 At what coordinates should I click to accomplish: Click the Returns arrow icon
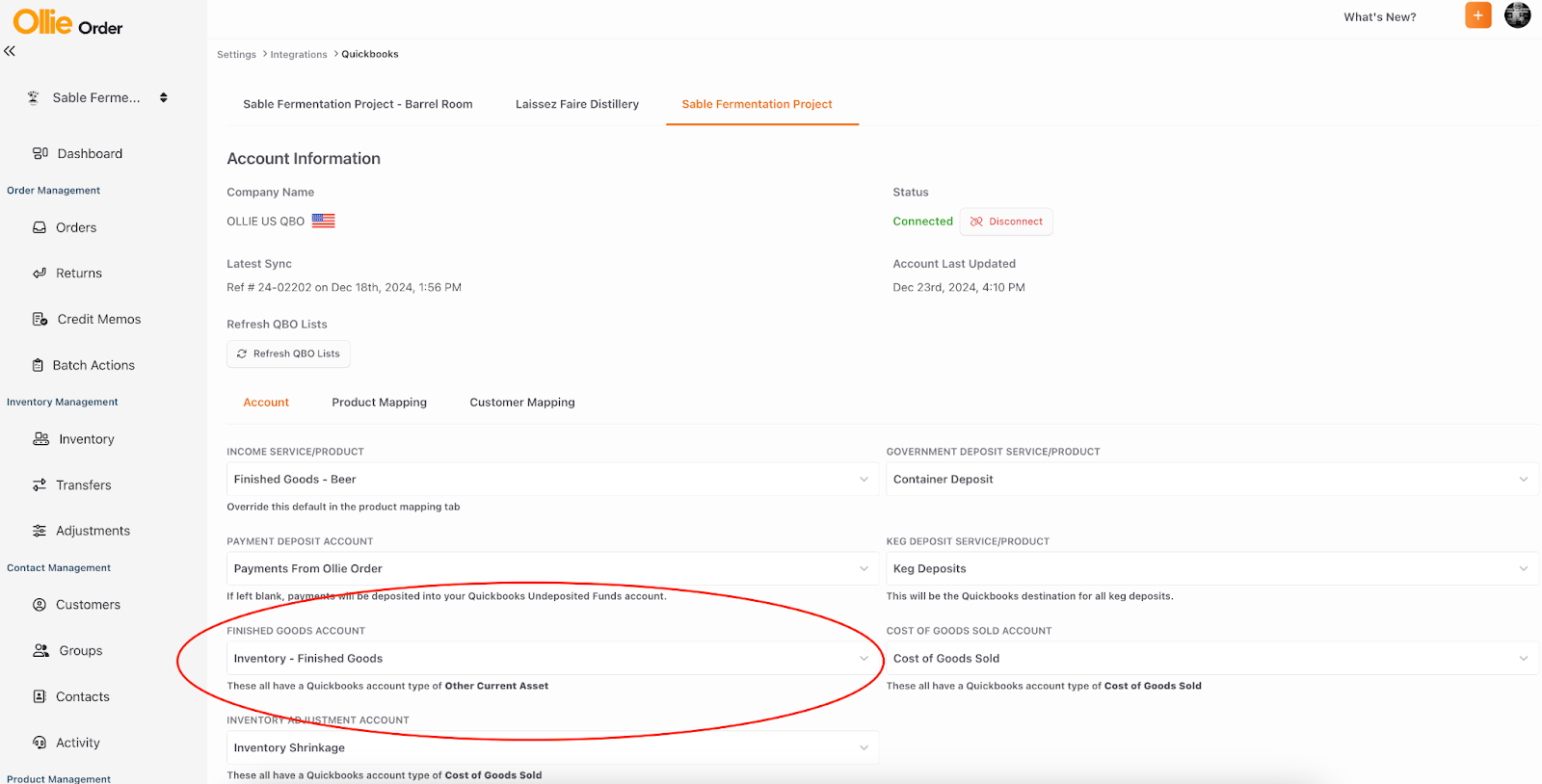[x=40, y=274]
